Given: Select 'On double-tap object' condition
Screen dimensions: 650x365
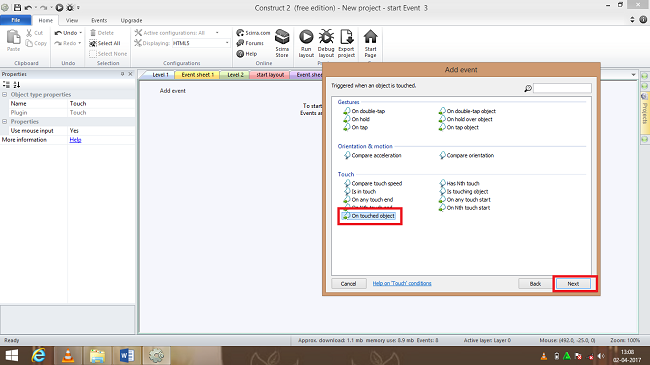Looking at the screenshot, I should point(467,111).
